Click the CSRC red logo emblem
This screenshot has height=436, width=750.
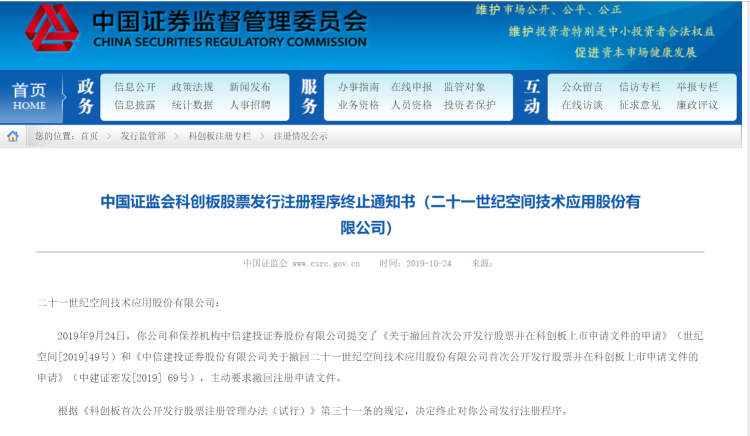(x=52, y=28)
